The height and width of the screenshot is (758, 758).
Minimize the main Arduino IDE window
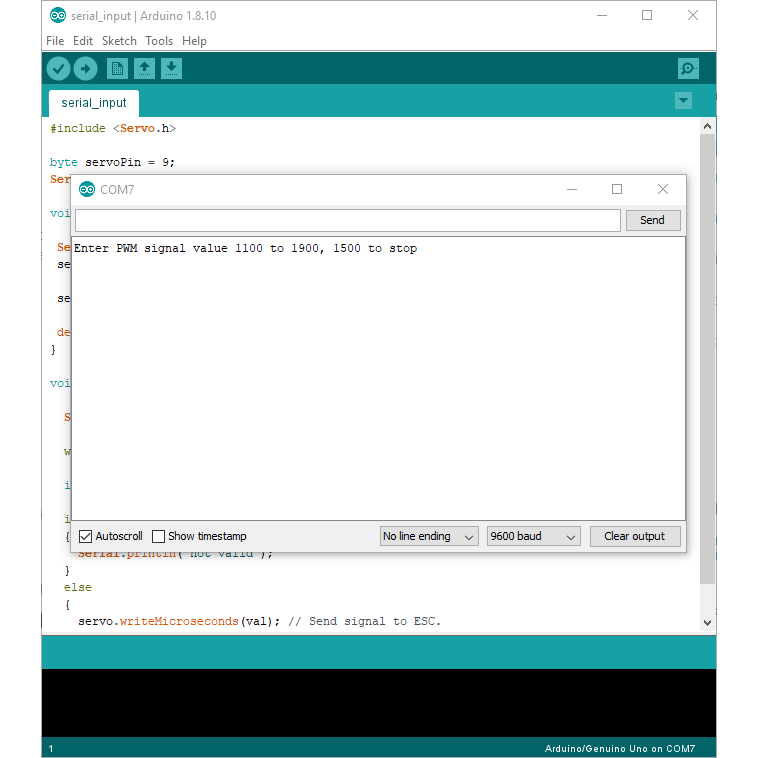click(602, 15)
